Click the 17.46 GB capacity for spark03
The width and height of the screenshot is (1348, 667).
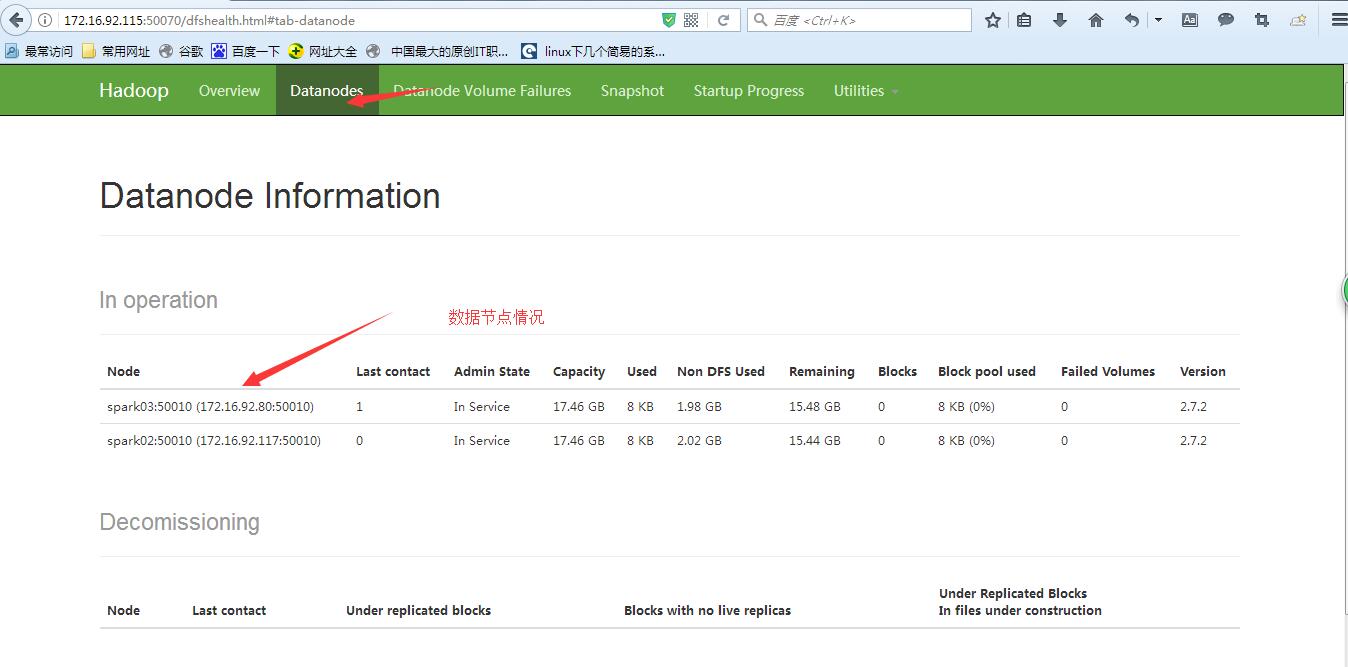tap(579, 407)
